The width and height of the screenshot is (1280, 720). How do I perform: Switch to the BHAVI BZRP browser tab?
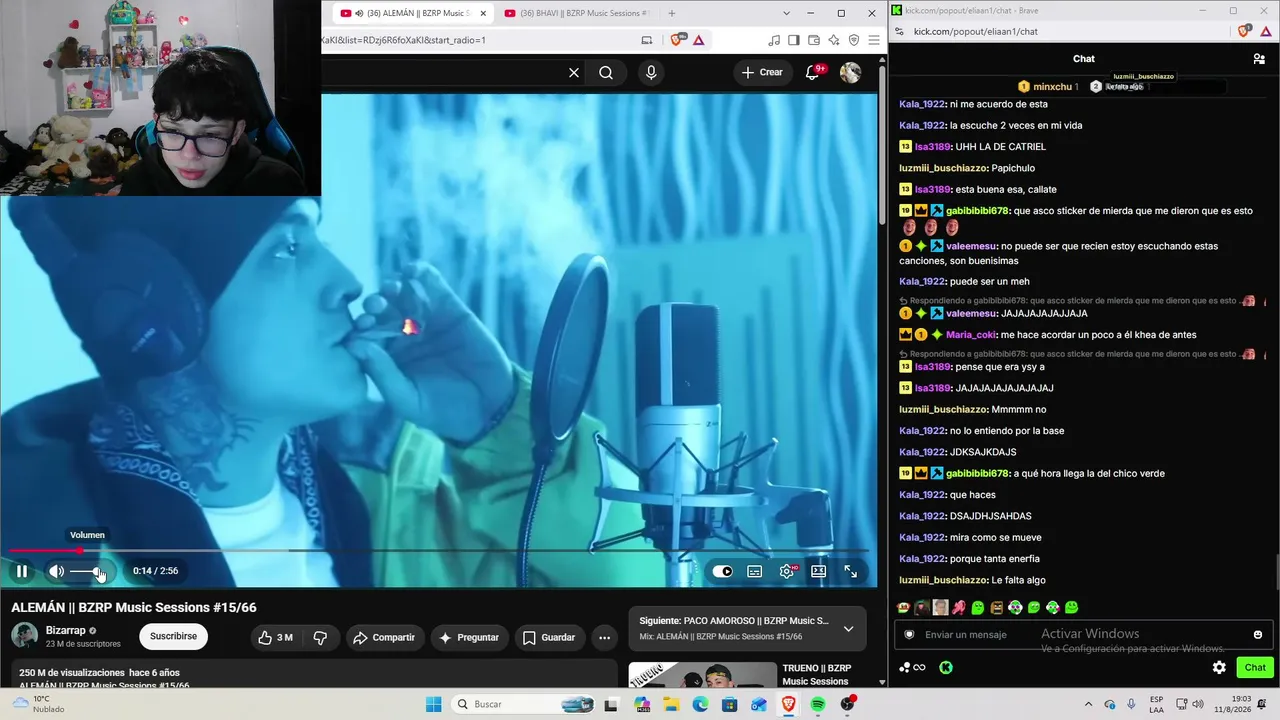577,13
